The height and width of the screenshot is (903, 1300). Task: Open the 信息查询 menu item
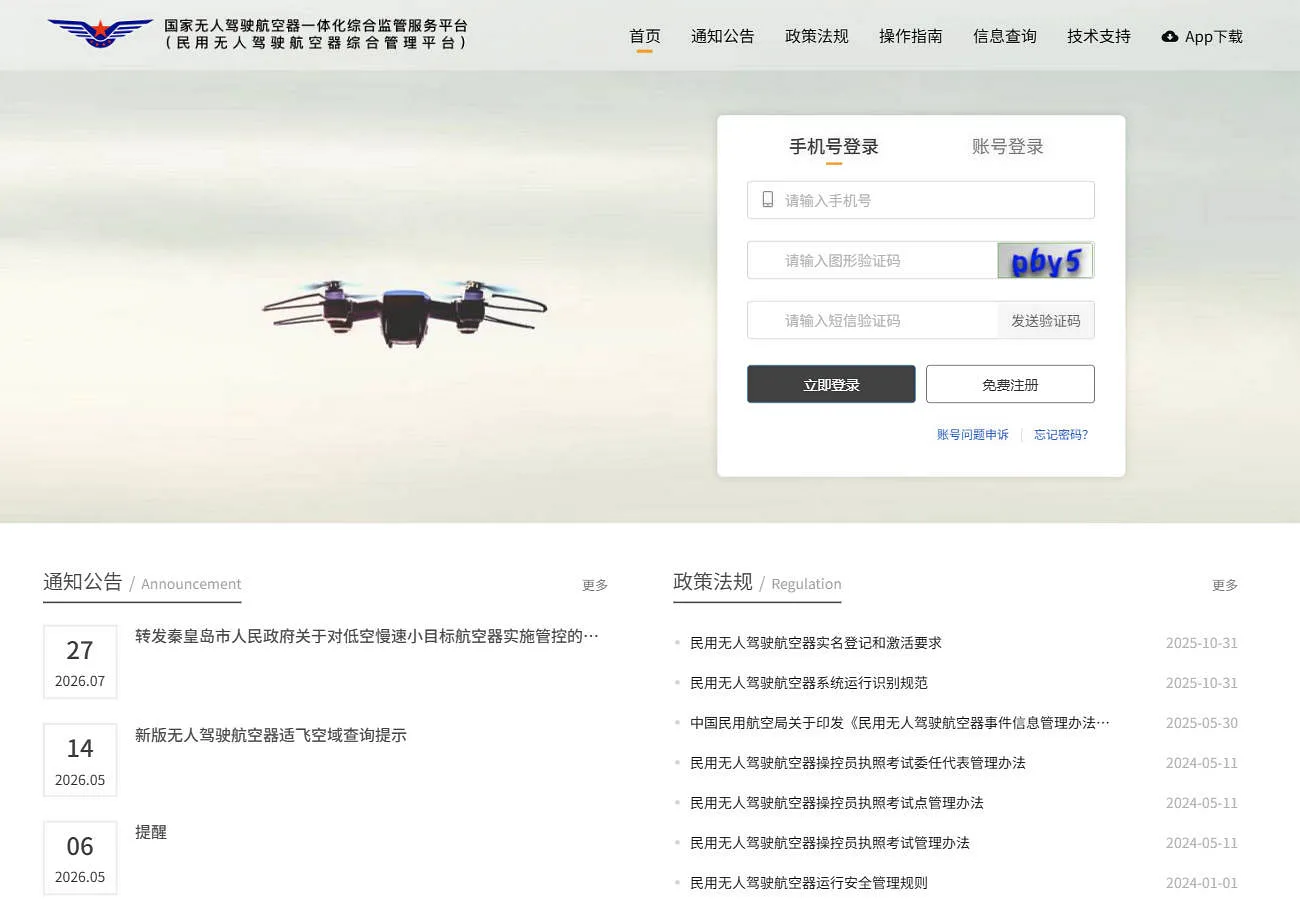coord(1005,36)
